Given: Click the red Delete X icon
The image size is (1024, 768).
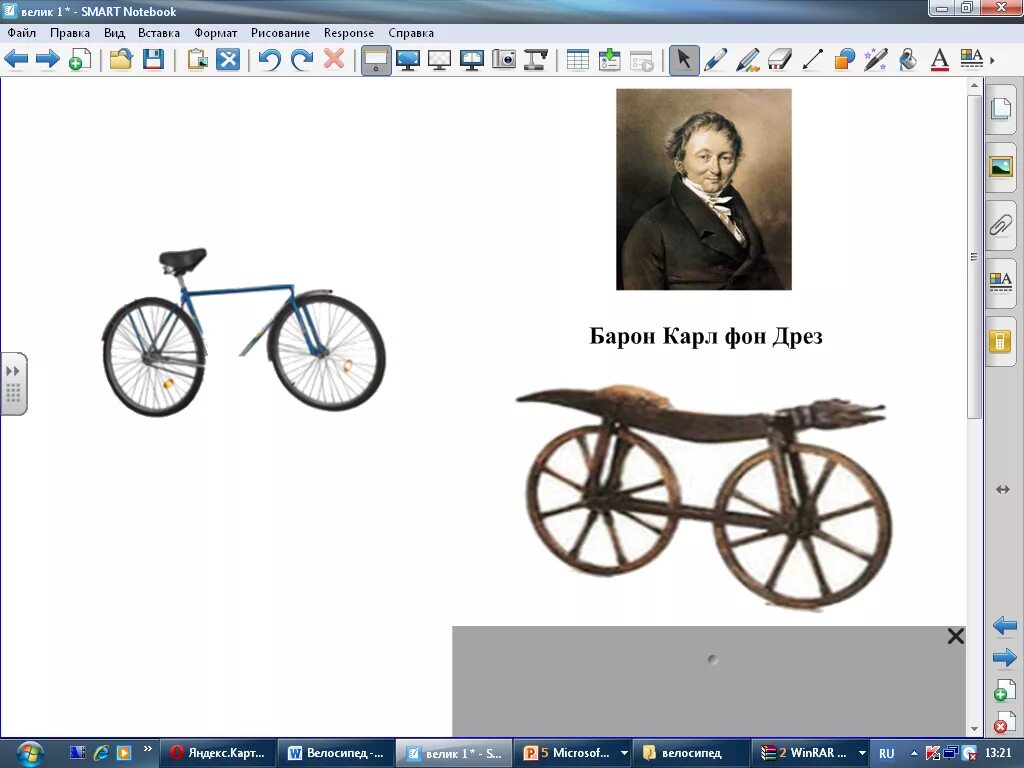Looking at the screenshot, I should [334, 59].
